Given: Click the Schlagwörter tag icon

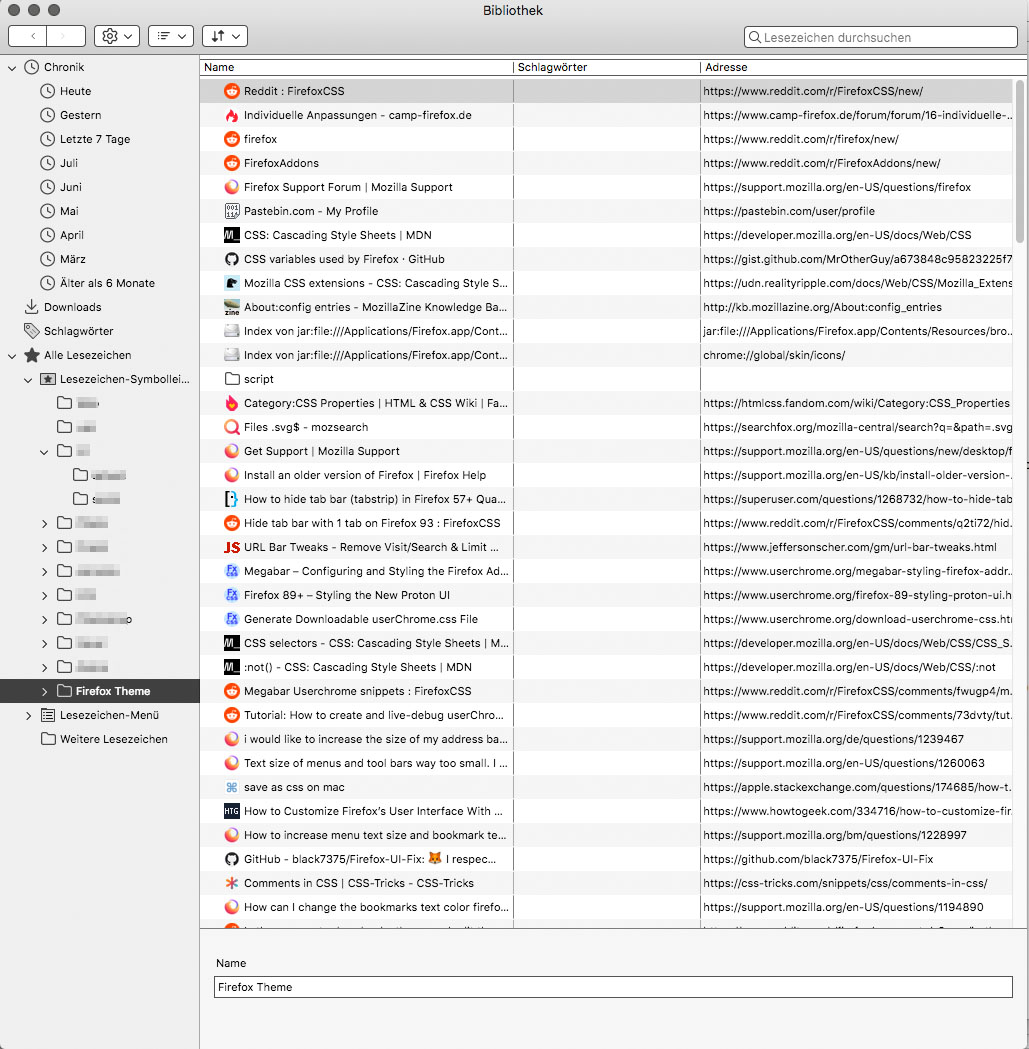Looking at the screenshot, I should click(31, 331).
